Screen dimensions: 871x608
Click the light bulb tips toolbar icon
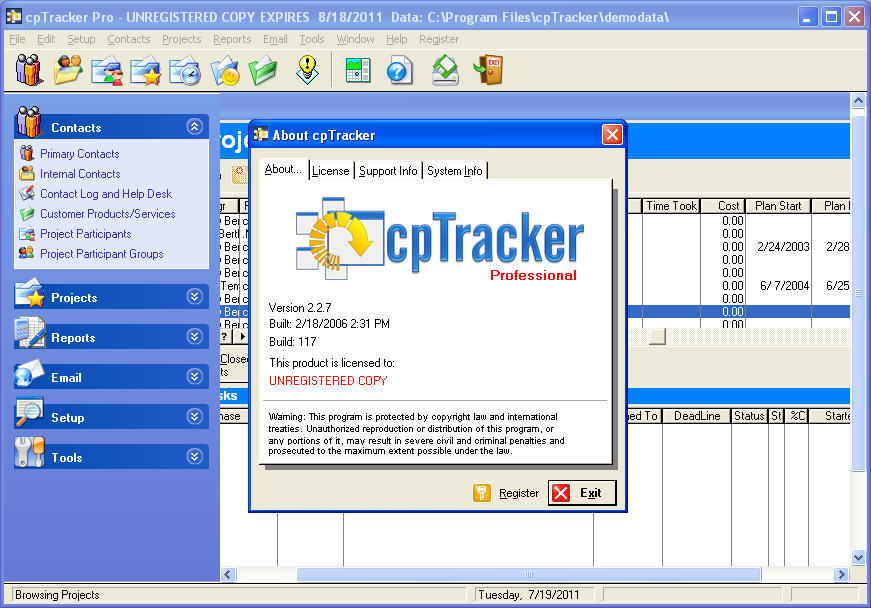pyautogui.click(x=307, y=70)
